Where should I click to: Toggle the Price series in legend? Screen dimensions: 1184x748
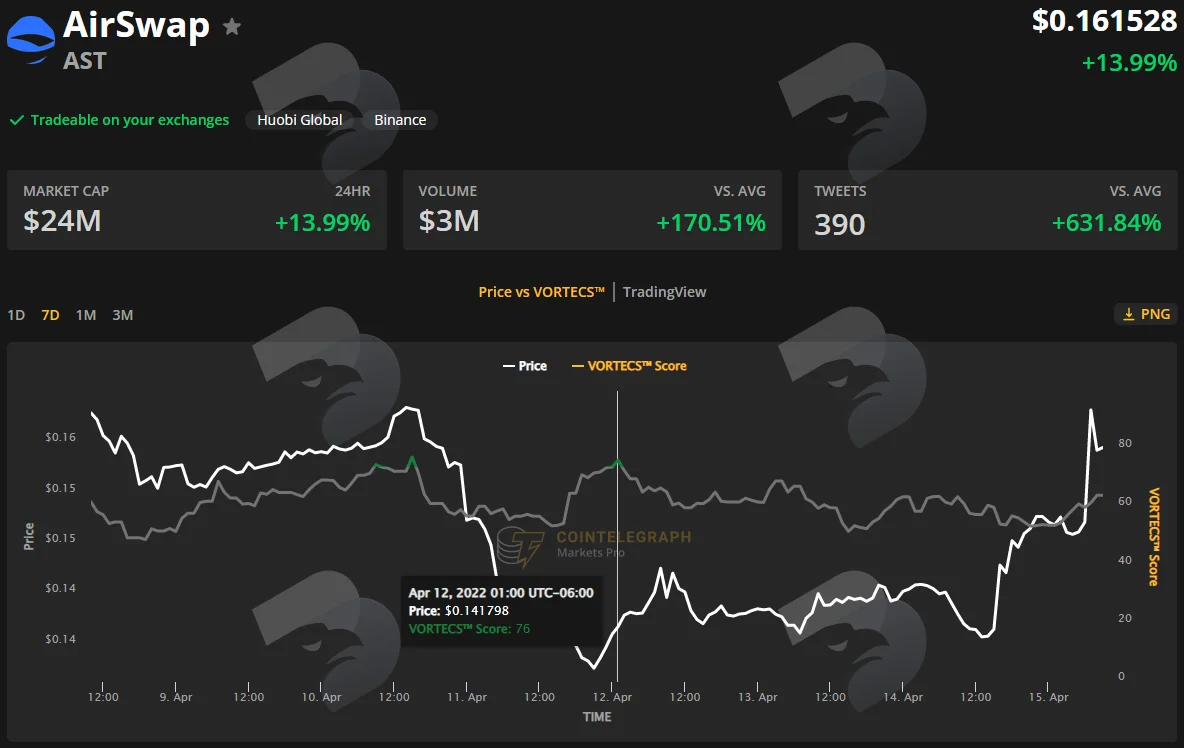pyautogui.click(x=525, y=366)
